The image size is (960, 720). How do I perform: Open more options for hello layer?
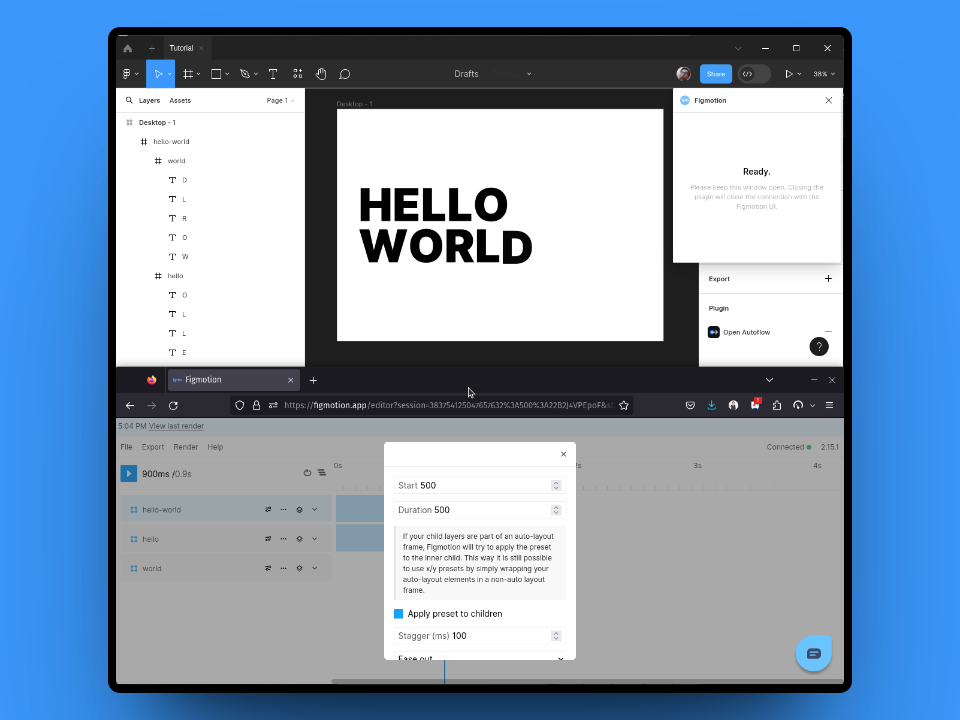tap(283, 539)
